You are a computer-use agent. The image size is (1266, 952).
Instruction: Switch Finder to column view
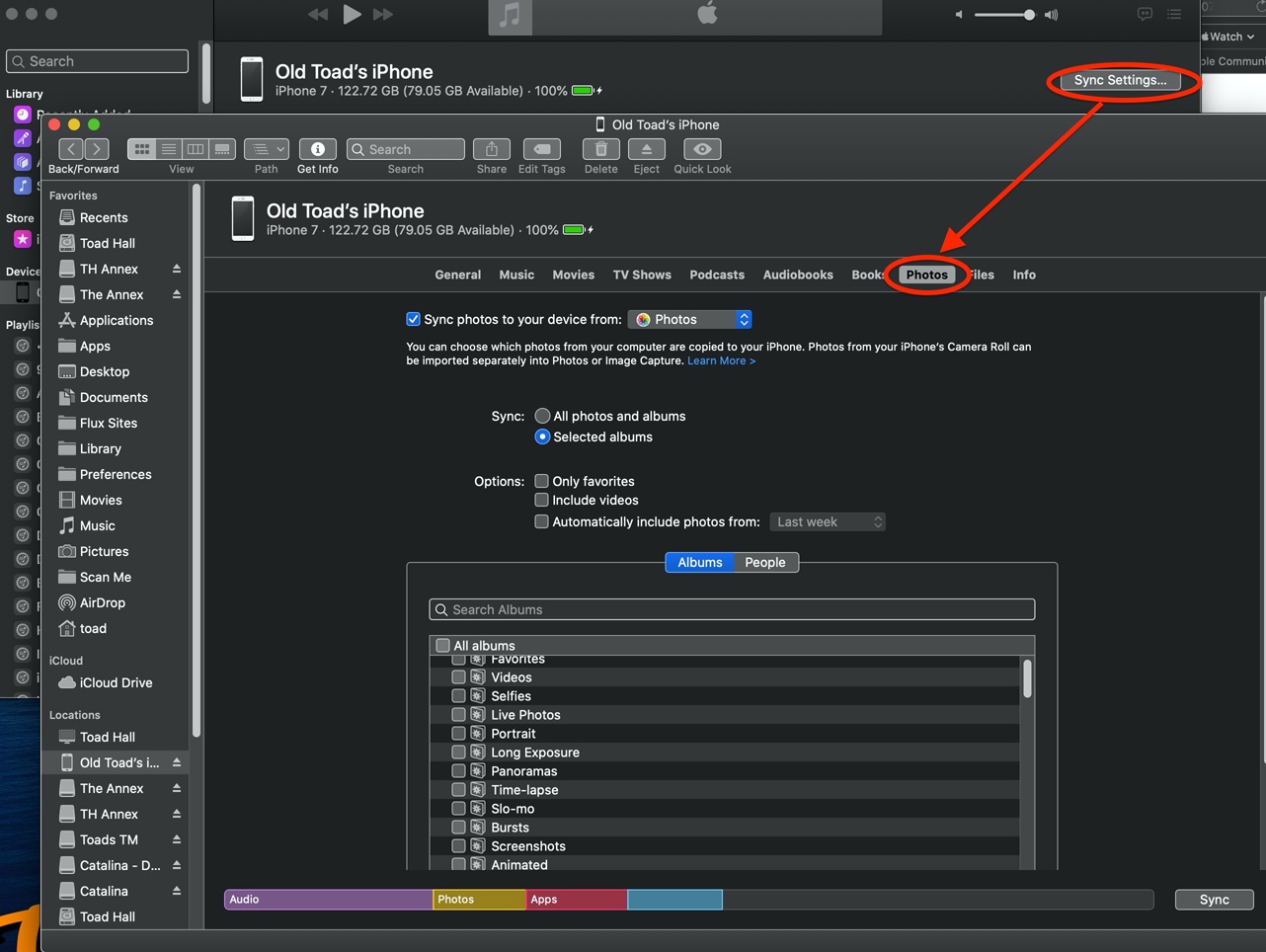pos(196,149)
